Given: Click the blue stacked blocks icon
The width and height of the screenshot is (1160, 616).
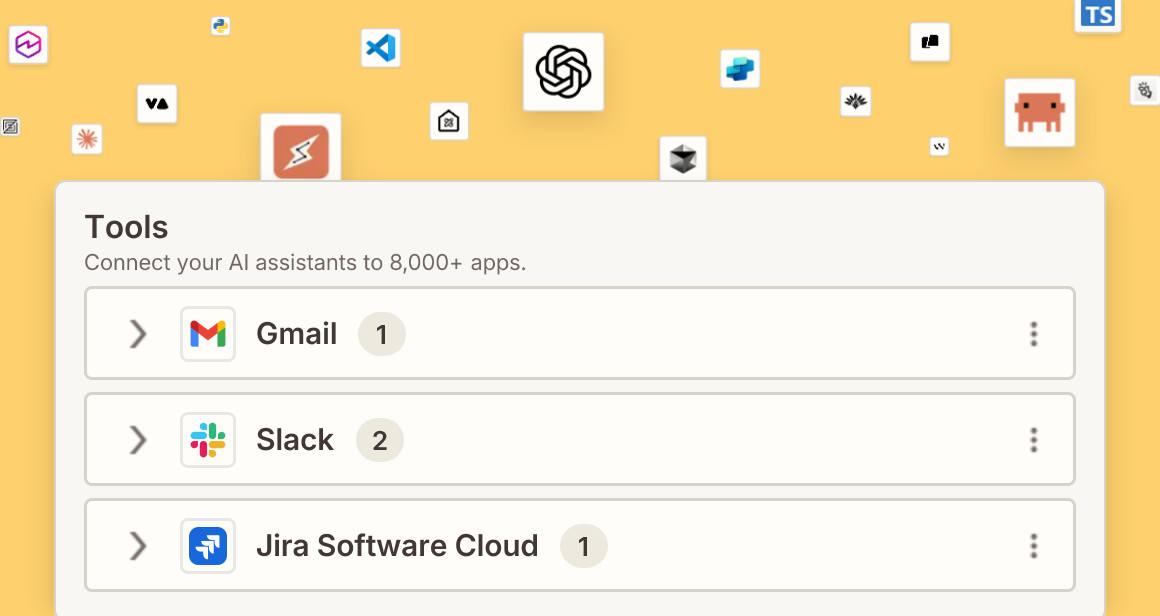Looking at the screenshot, I should pyautogui.click(x=740, y=69).
